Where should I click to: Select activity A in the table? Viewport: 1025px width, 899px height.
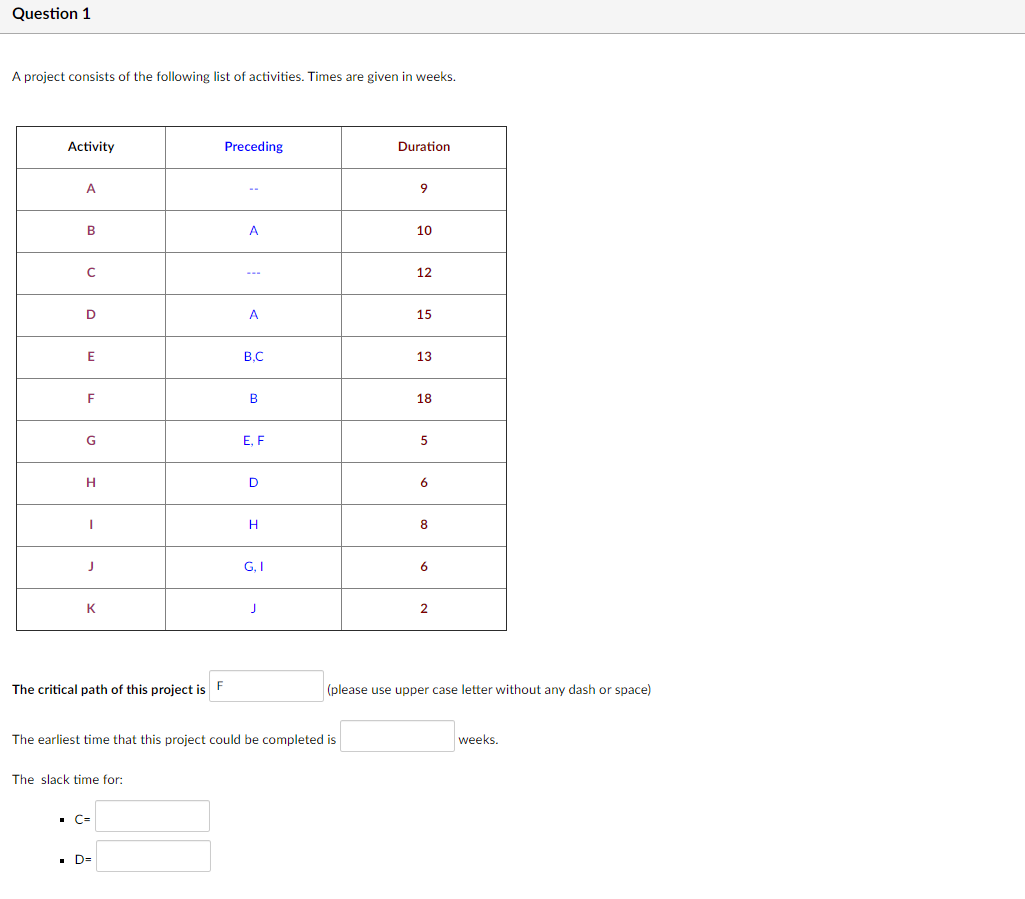click(x=90, y=188)
